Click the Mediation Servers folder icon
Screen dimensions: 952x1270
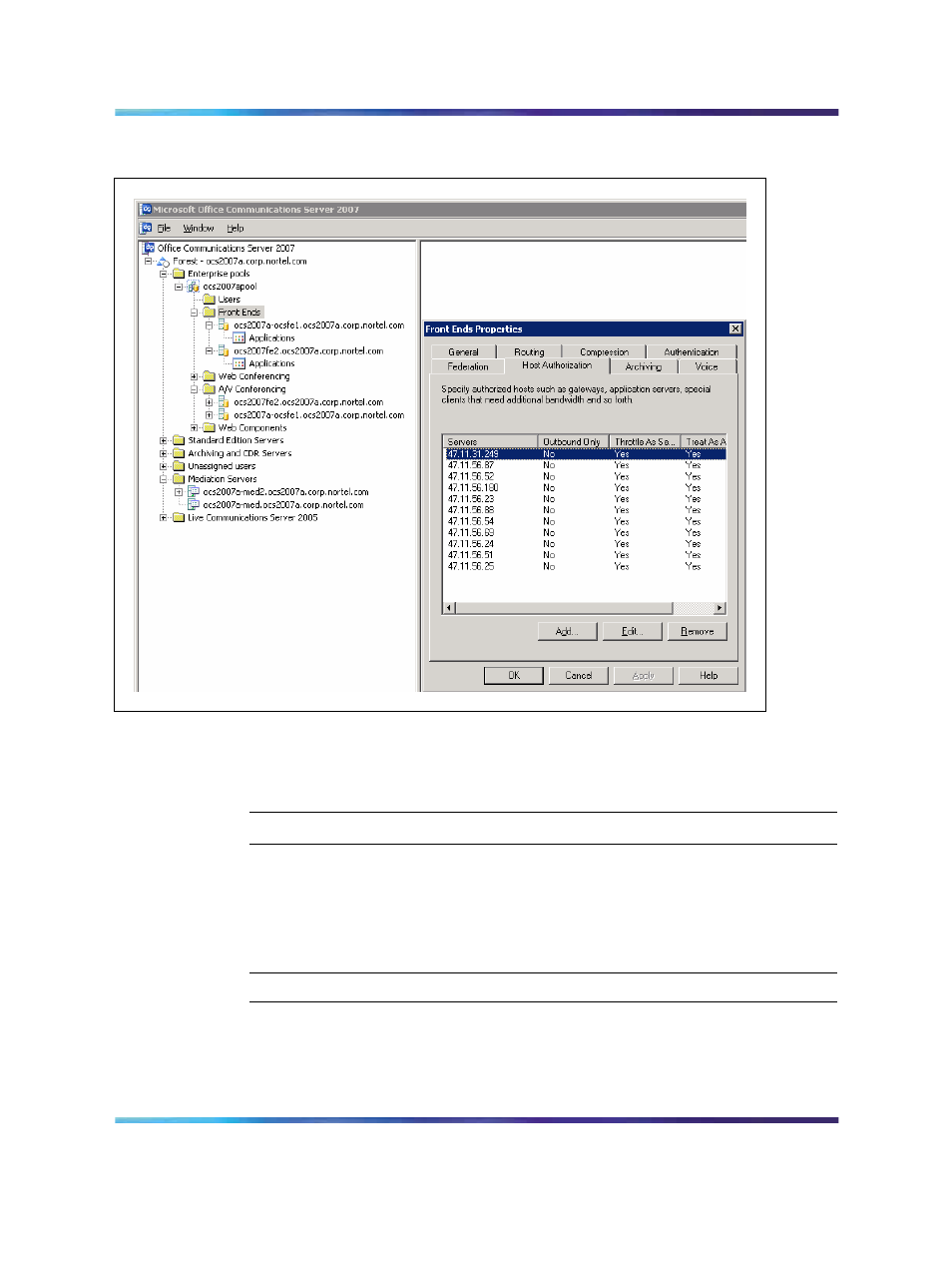pos(179,479)
